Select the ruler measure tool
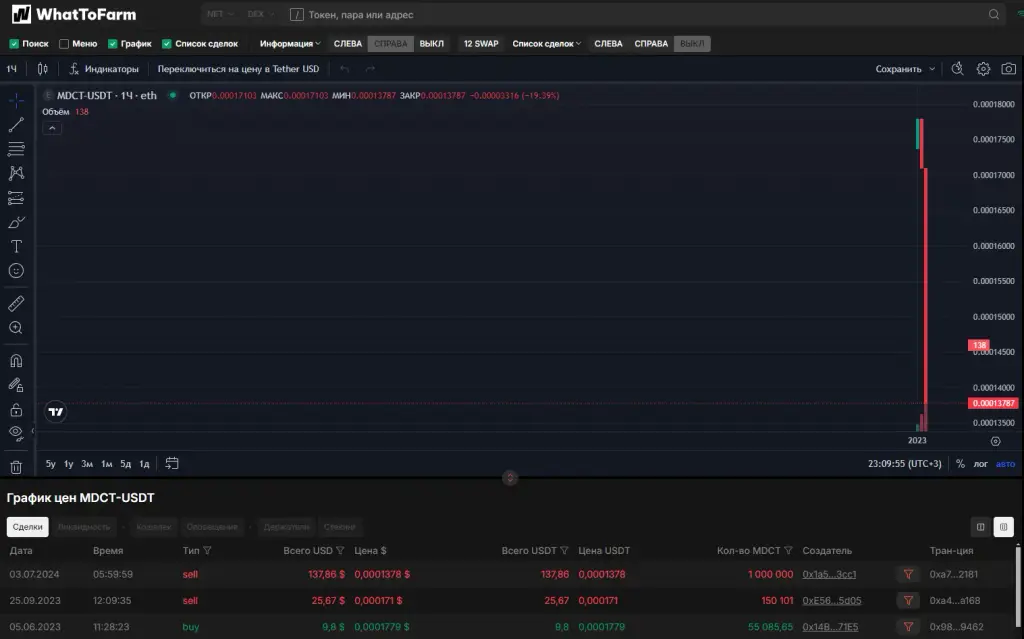 click(16, 303)
